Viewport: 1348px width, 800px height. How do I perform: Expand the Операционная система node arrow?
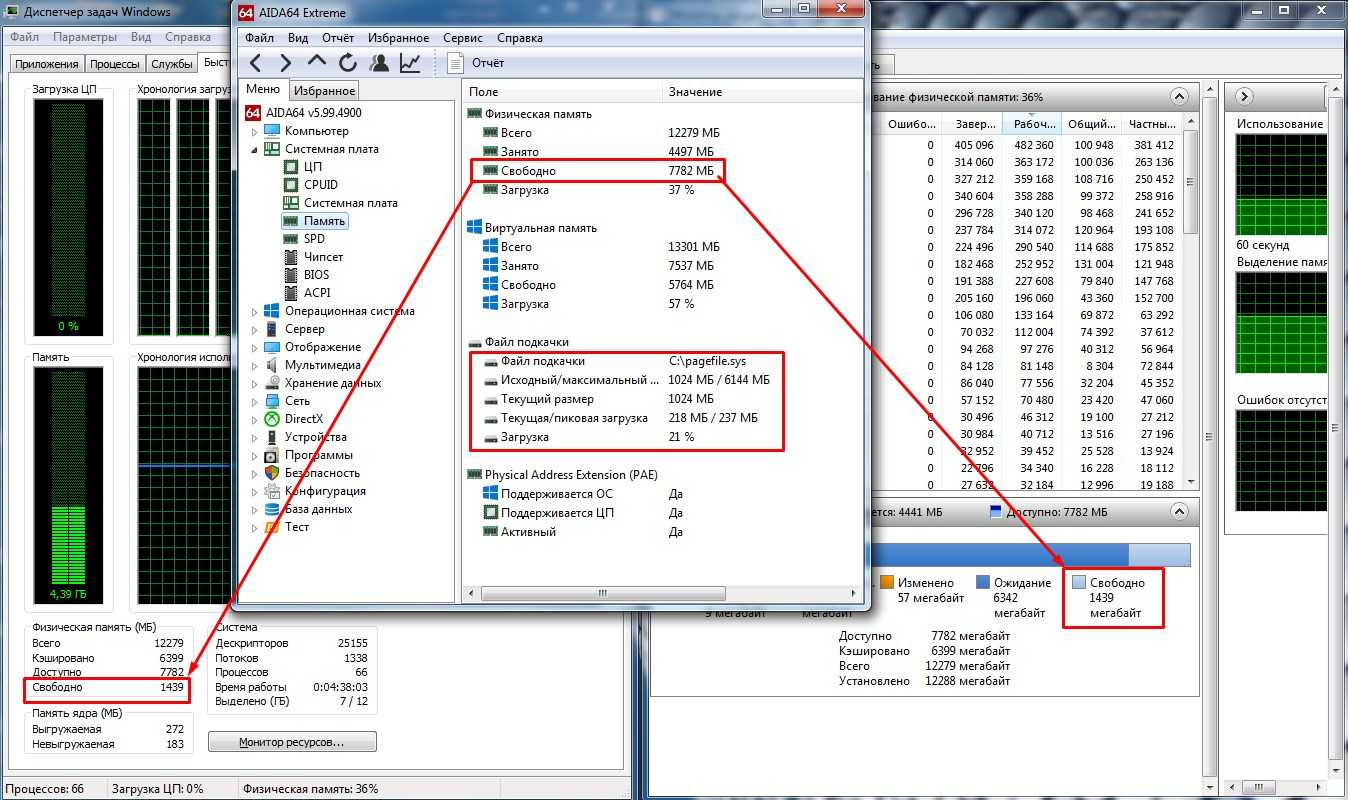pos(254,311)
